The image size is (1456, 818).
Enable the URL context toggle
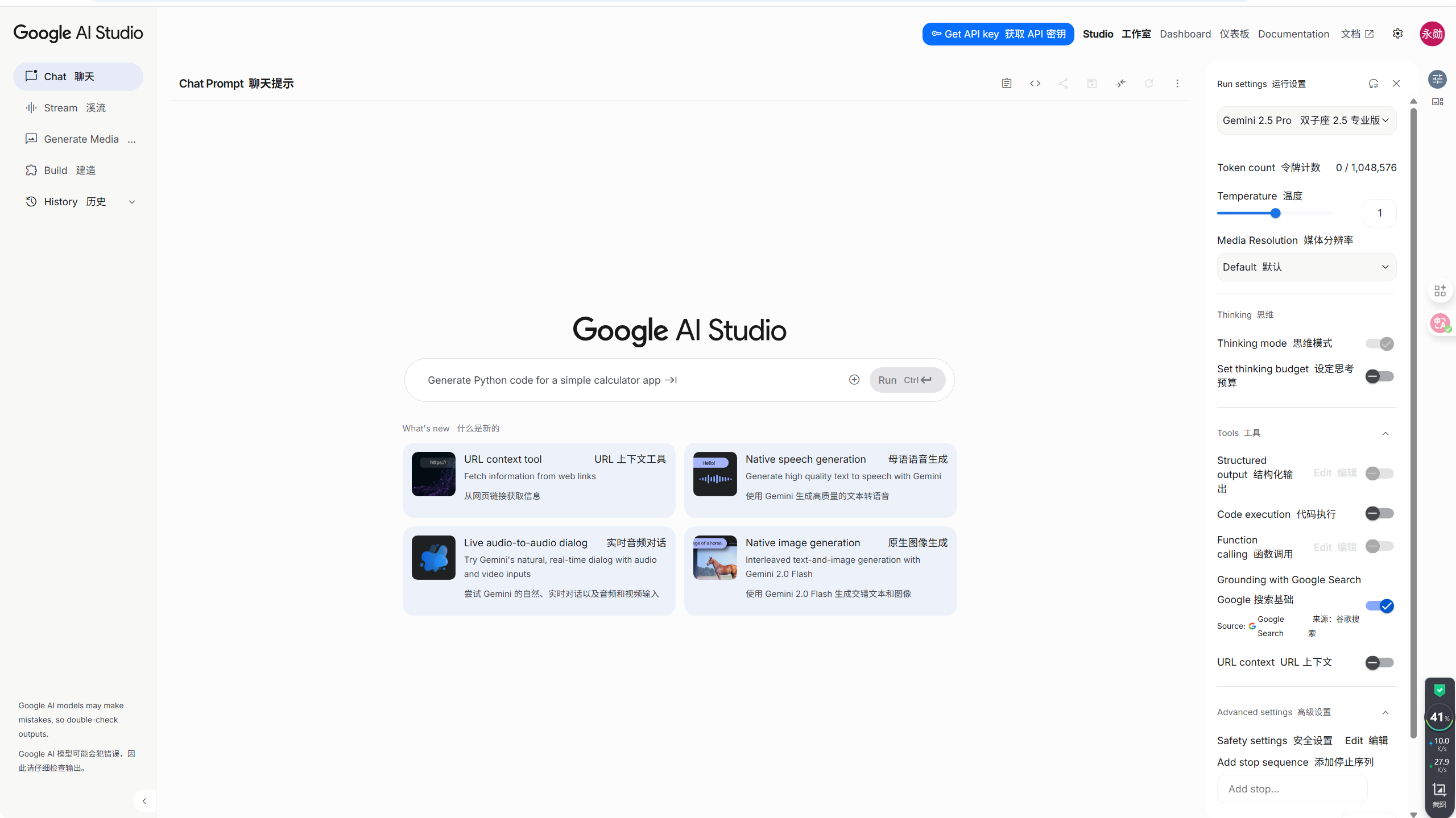1379,663
